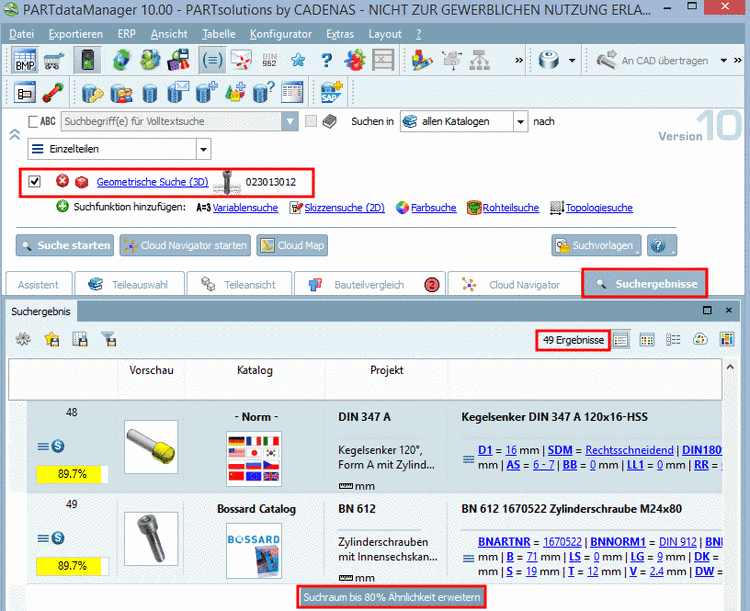Viewport: 750px width, 611px height.
Task: Remove the geometric search with red X
Action: tap(62, 181)
